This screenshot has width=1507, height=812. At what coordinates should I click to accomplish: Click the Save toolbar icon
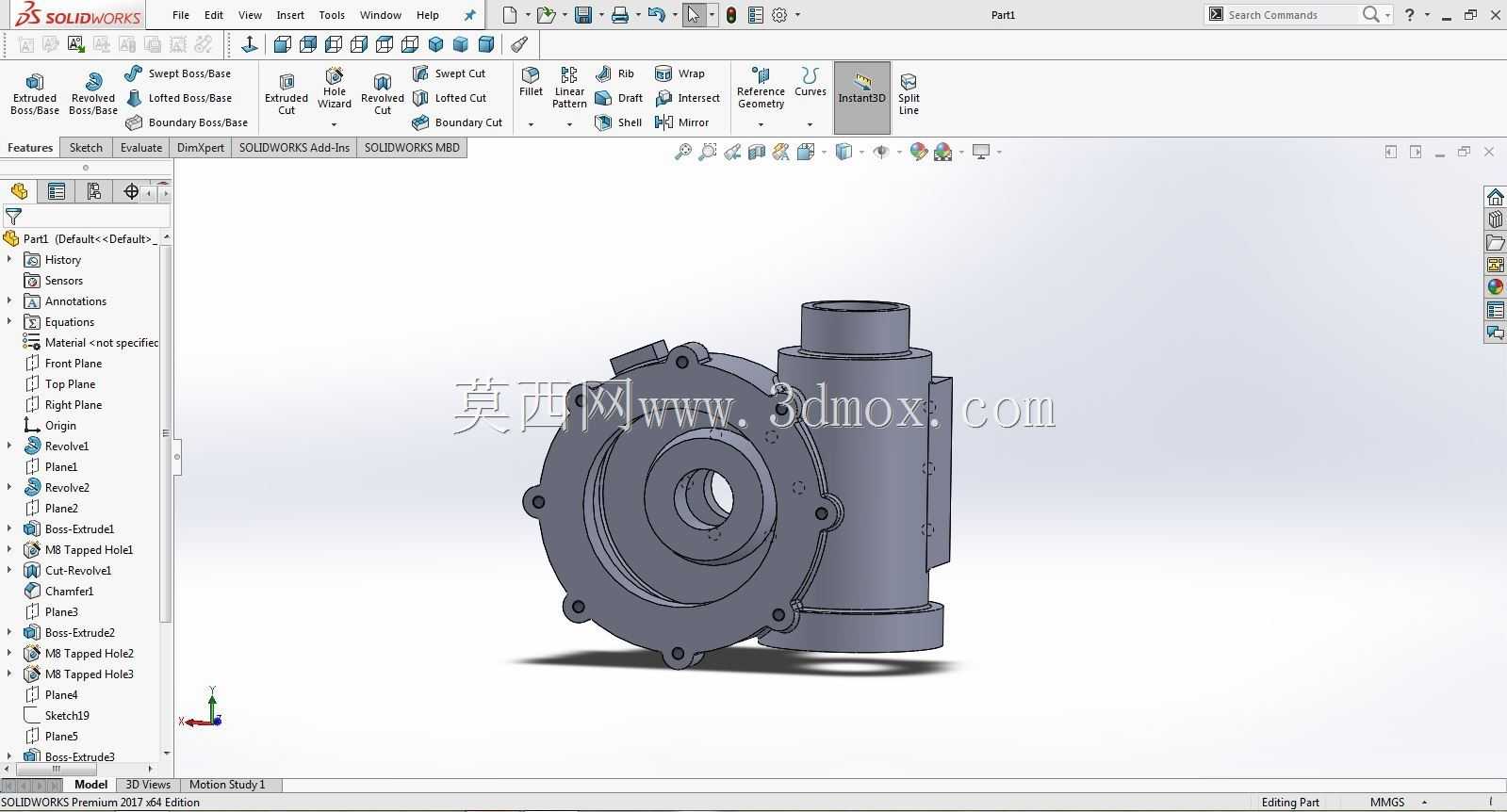coord(583,15)
